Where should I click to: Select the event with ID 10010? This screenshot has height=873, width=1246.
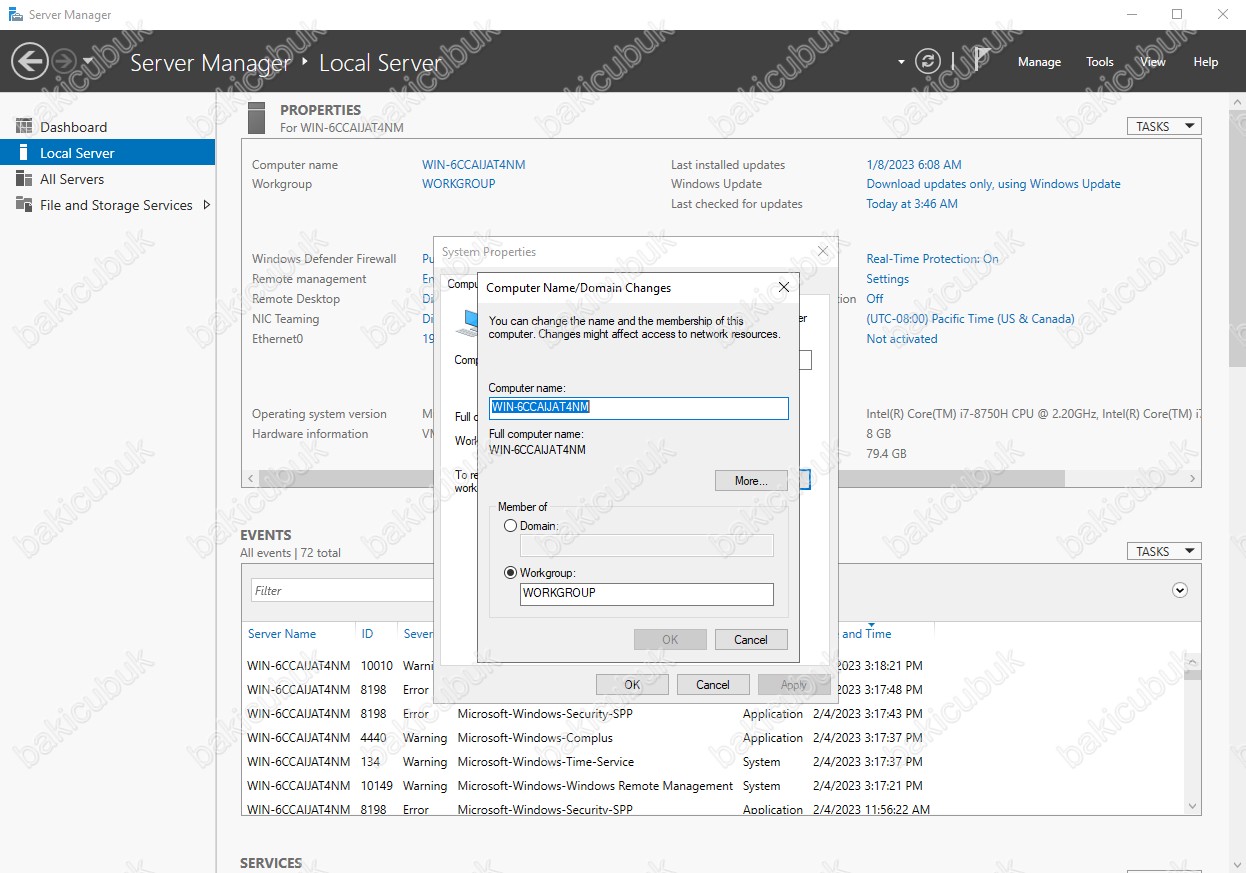click(x=377, y=666)
